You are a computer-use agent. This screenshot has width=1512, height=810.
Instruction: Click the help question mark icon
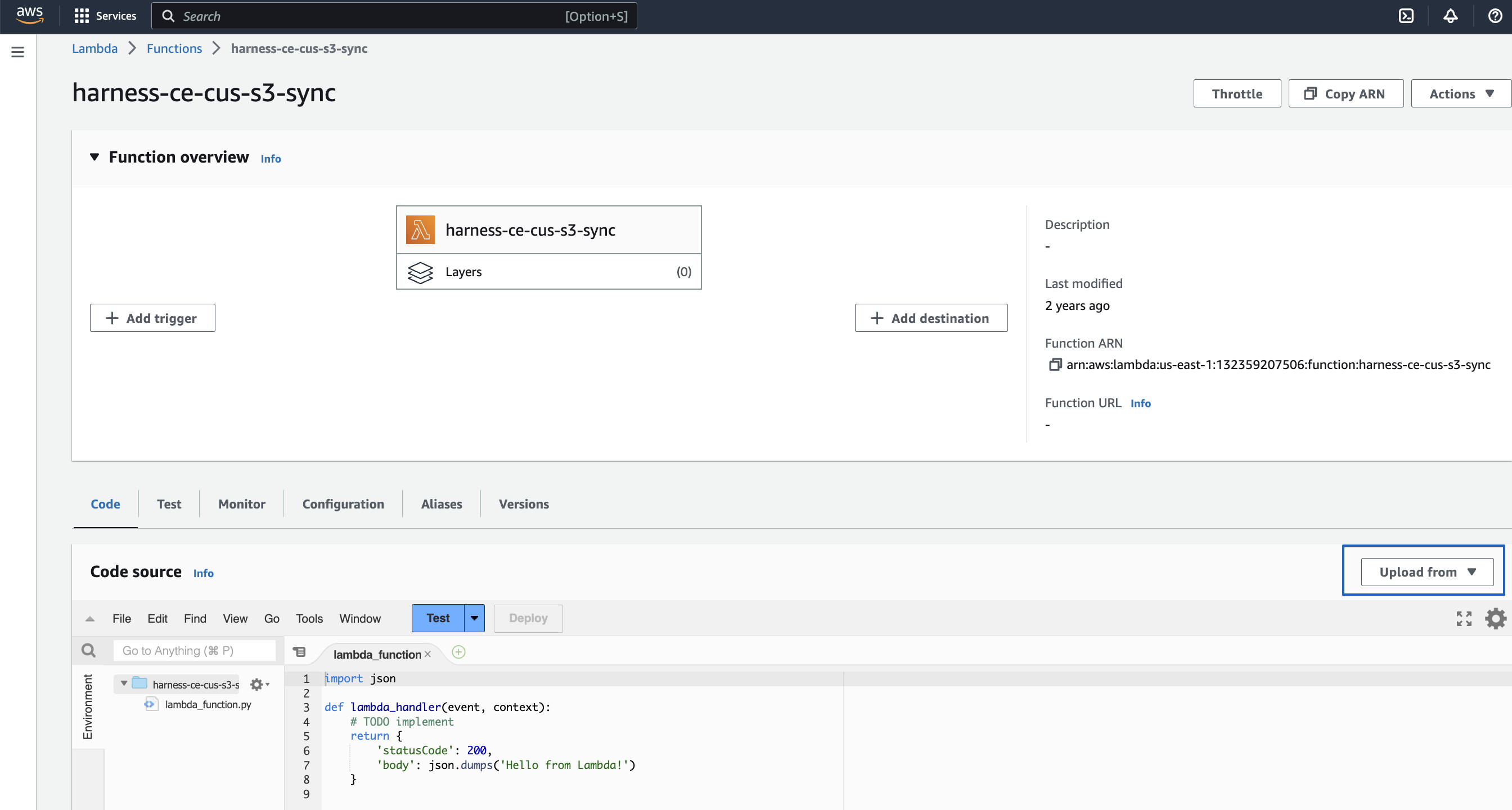[1495, 16]
